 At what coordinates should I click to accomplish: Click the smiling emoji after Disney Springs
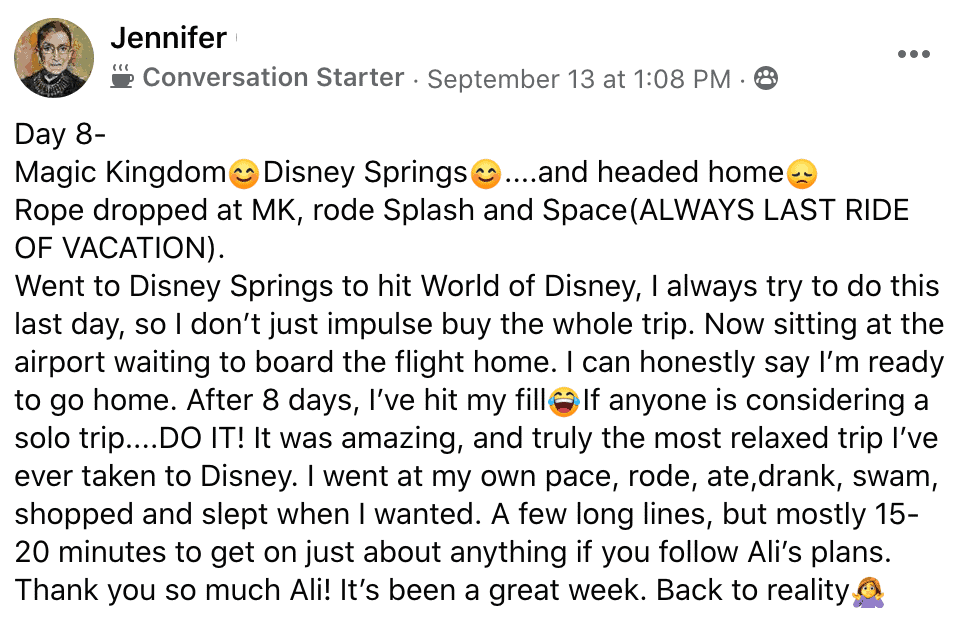pyautogui.click(x=486, y=173)
